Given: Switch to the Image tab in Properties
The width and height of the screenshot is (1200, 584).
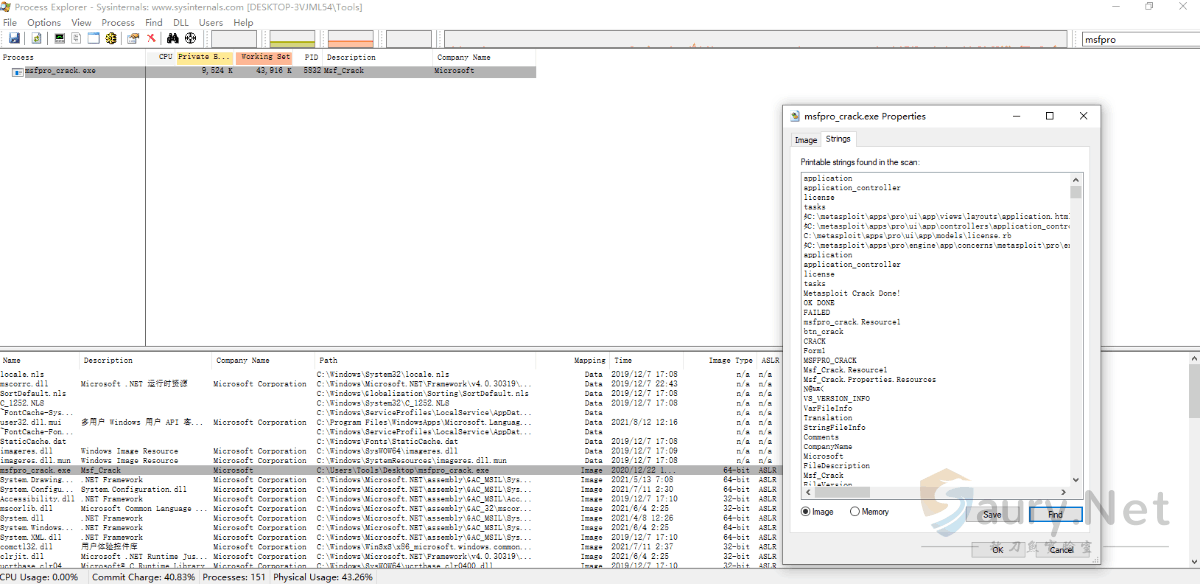Looking at the screenshot, I should coord(806,140).
